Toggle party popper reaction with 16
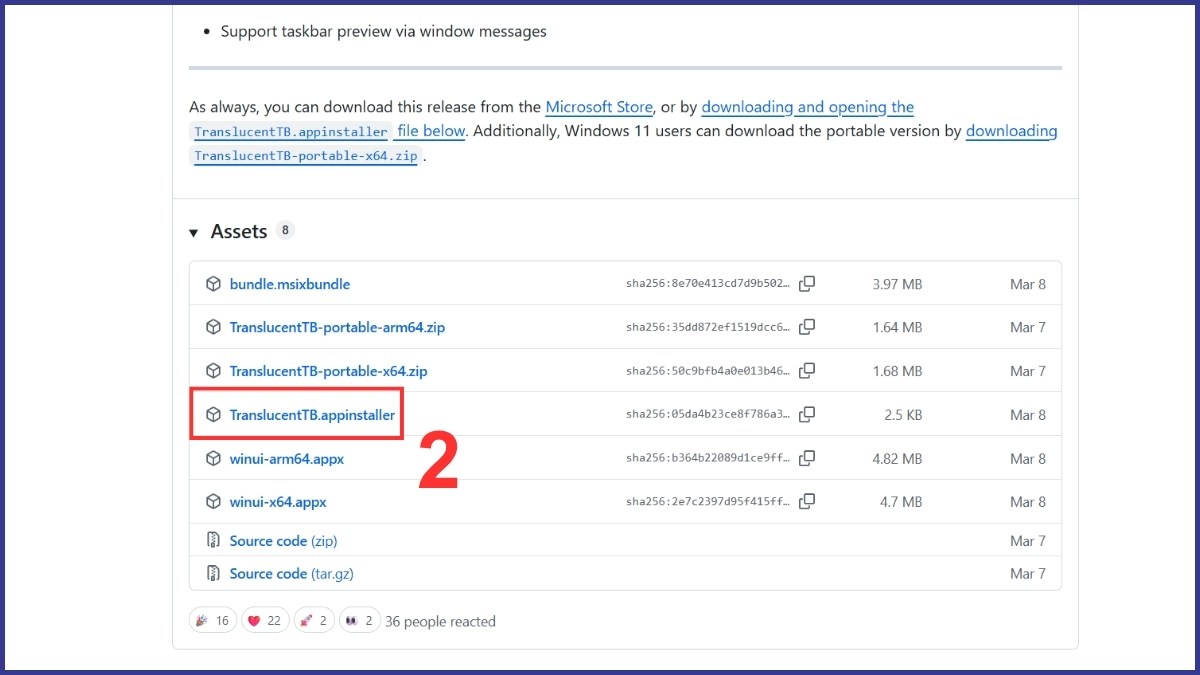Viewport: 1200px width, 675px height. point(212,621)
